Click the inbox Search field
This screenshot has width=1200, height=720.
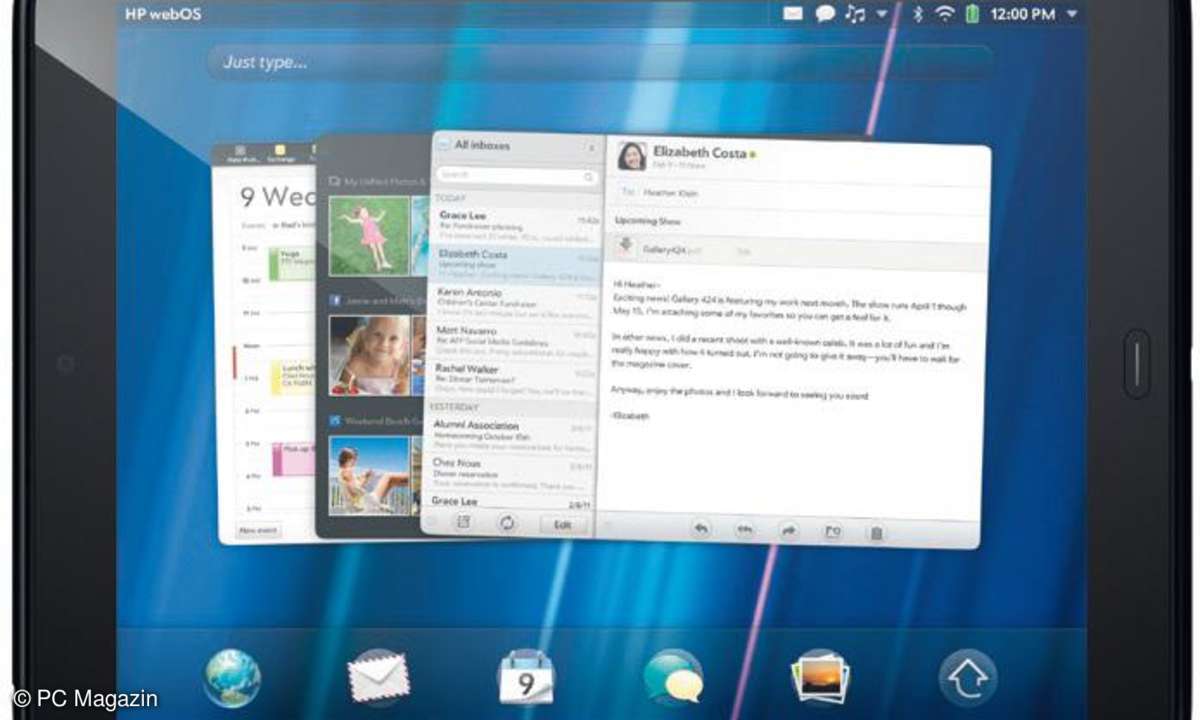[x=517, y=175]
